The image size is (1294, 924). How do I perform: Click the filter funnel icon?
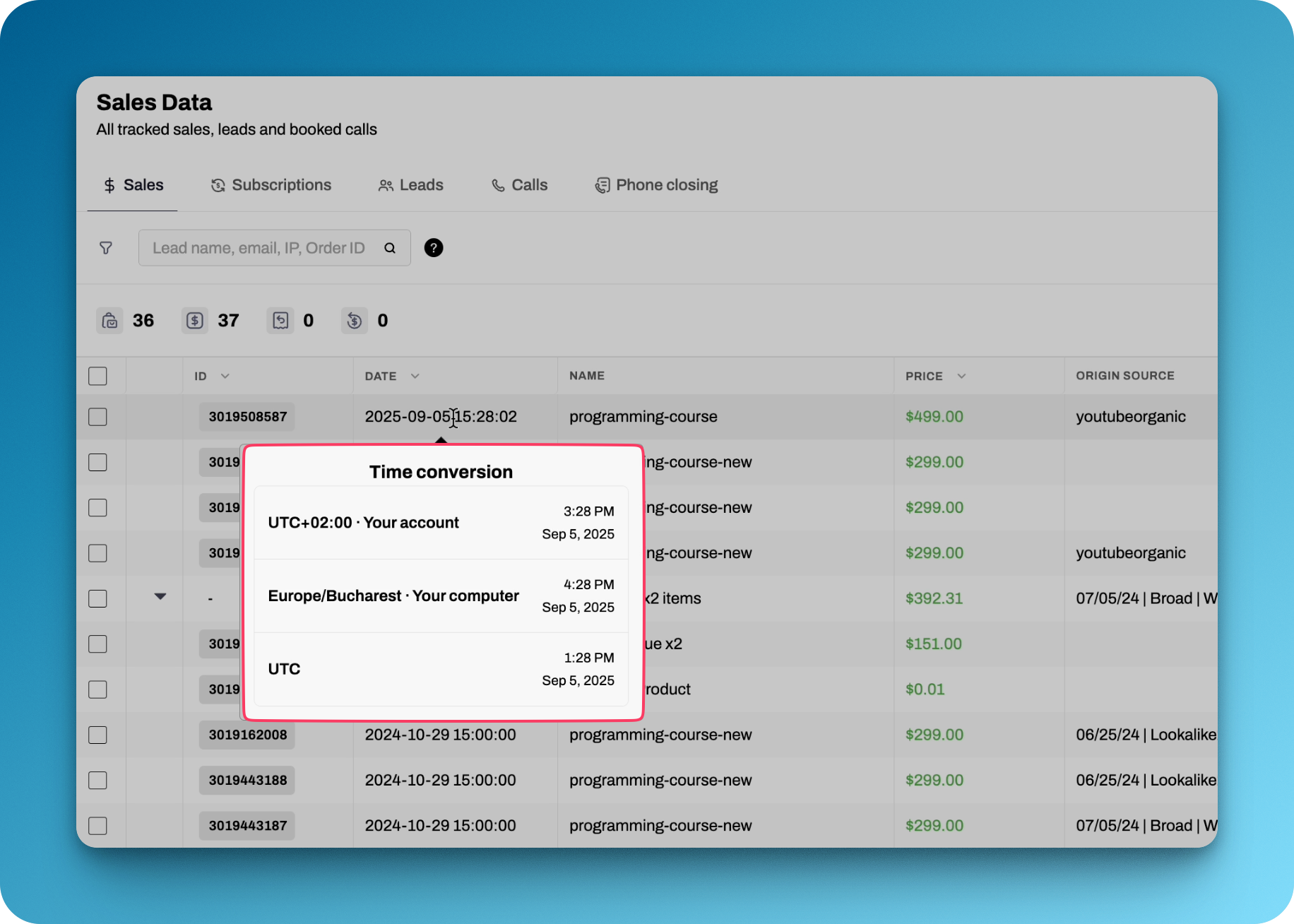pyautogui.click(x=106, y=248)
